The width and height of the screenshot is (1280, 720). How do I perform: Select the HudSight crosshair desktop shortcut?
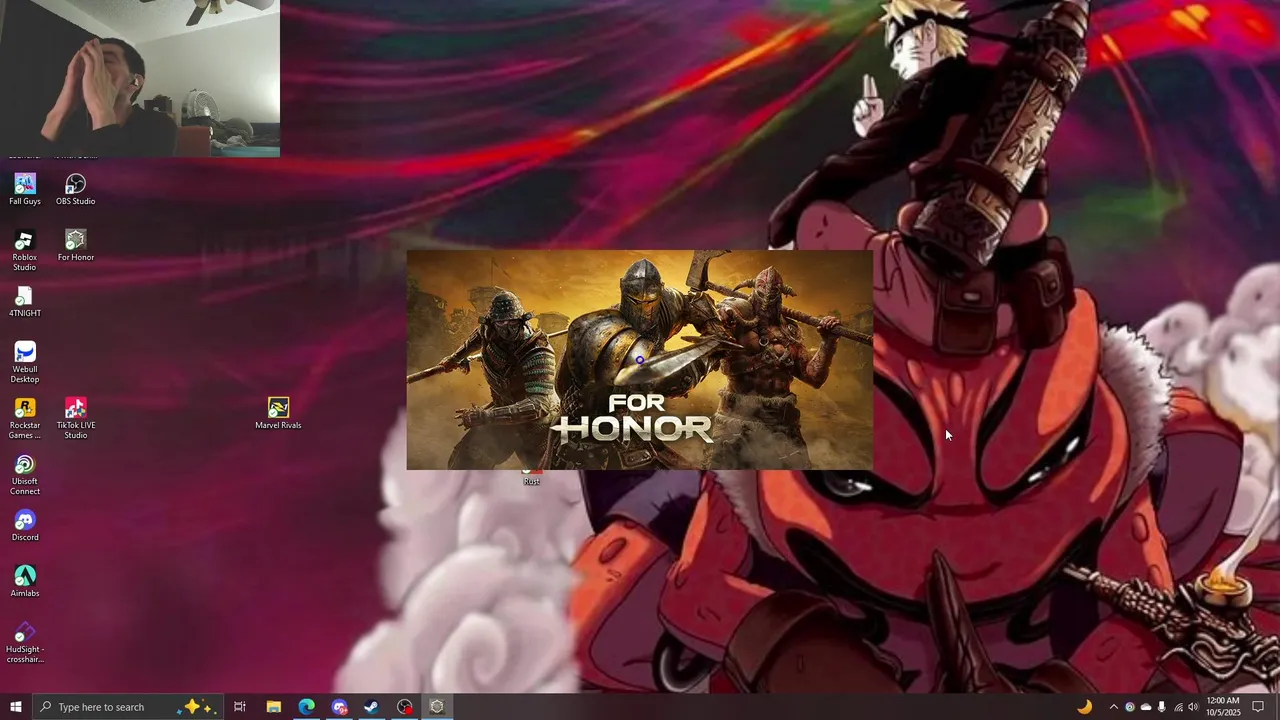pyautogui.click(x=25, y=642)
